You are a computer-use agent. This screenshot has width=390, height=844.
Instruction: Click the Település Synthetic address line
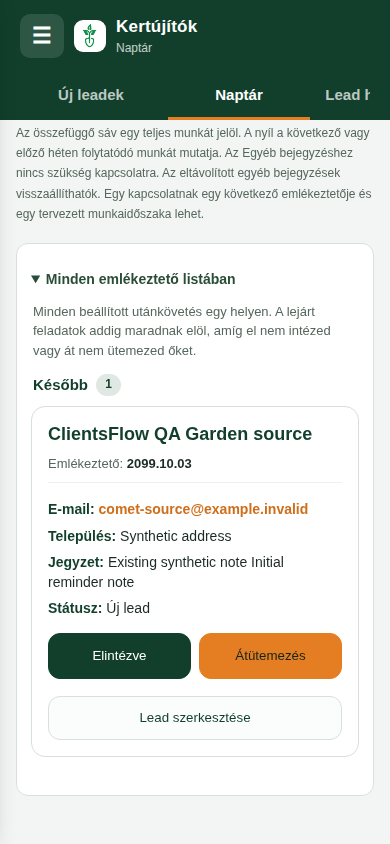coord(140,536)
